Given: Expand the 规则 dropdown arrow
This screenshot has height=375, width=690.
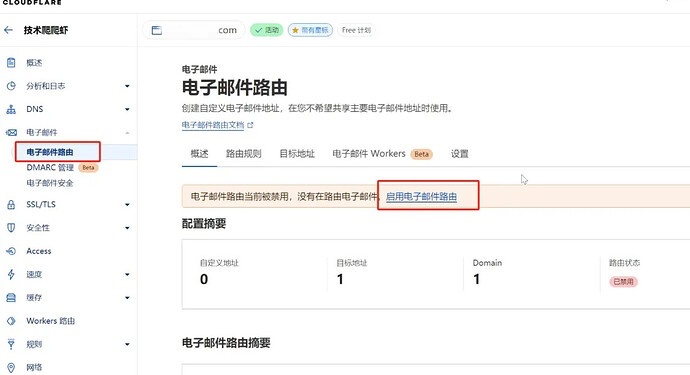Looking at the screenshot, I should [x=127, y=344].
